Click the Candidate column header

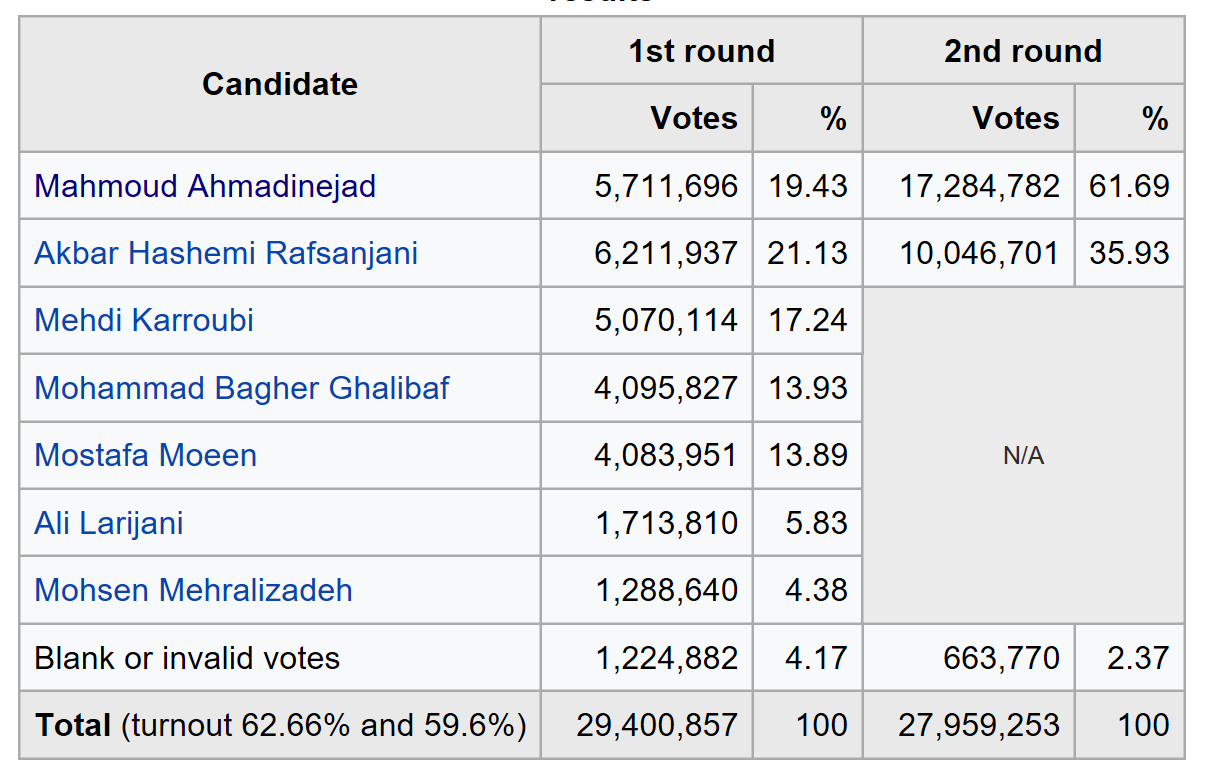(280, 84)
